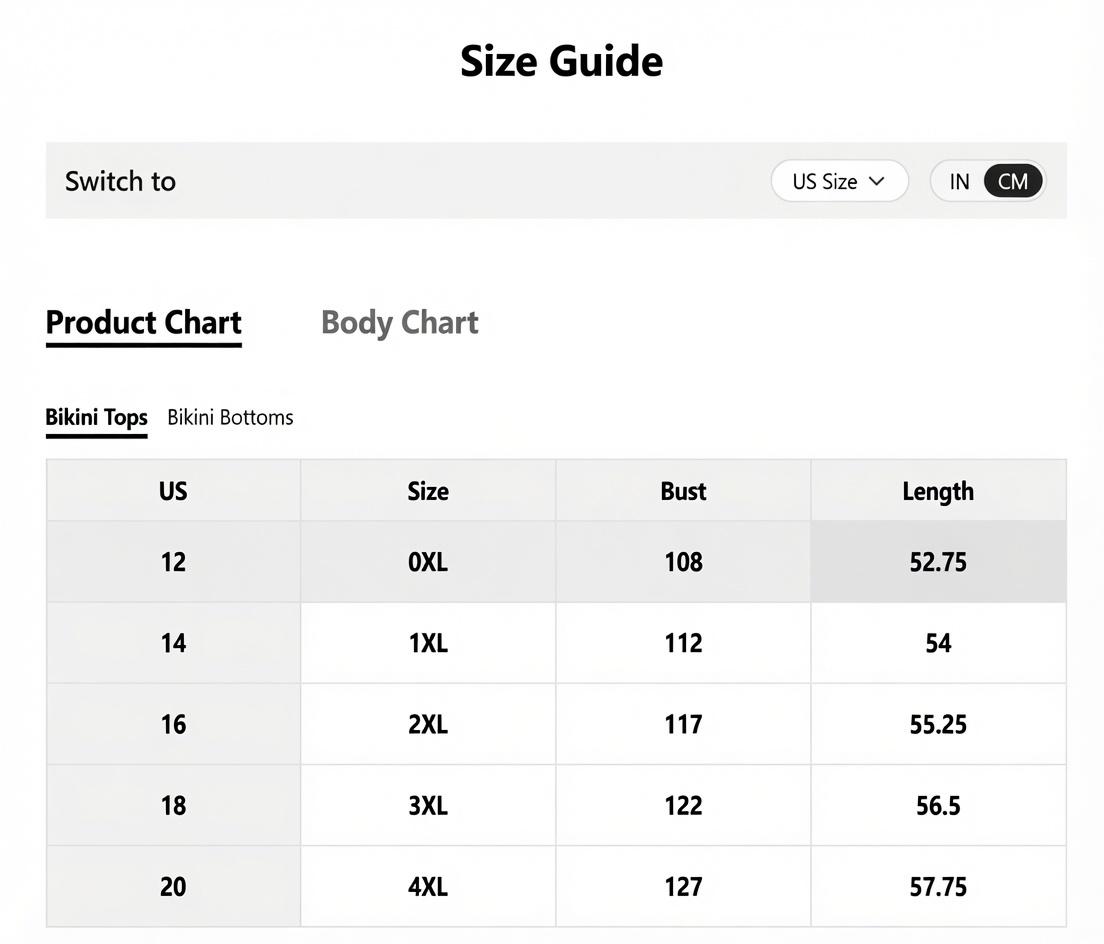
Task: Switch to the Body Chart tab
Action: 399,322
